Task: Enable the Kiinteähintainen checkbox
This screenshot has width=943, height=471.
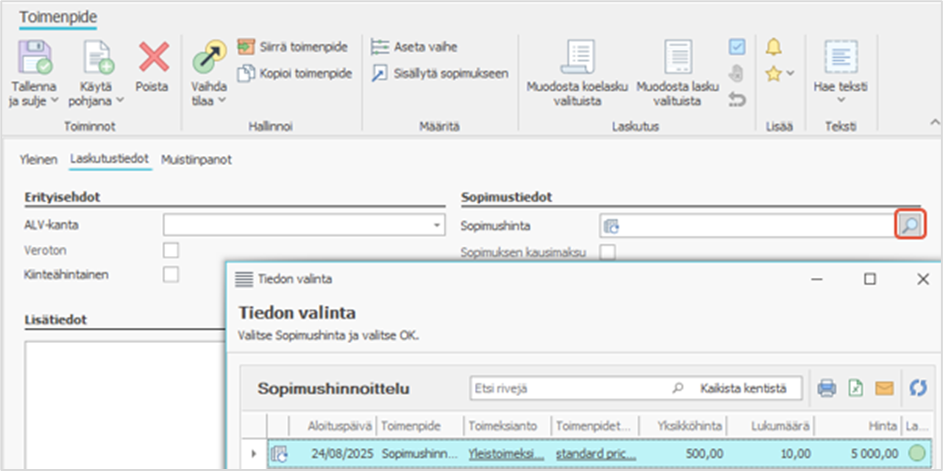Action: 171,274
